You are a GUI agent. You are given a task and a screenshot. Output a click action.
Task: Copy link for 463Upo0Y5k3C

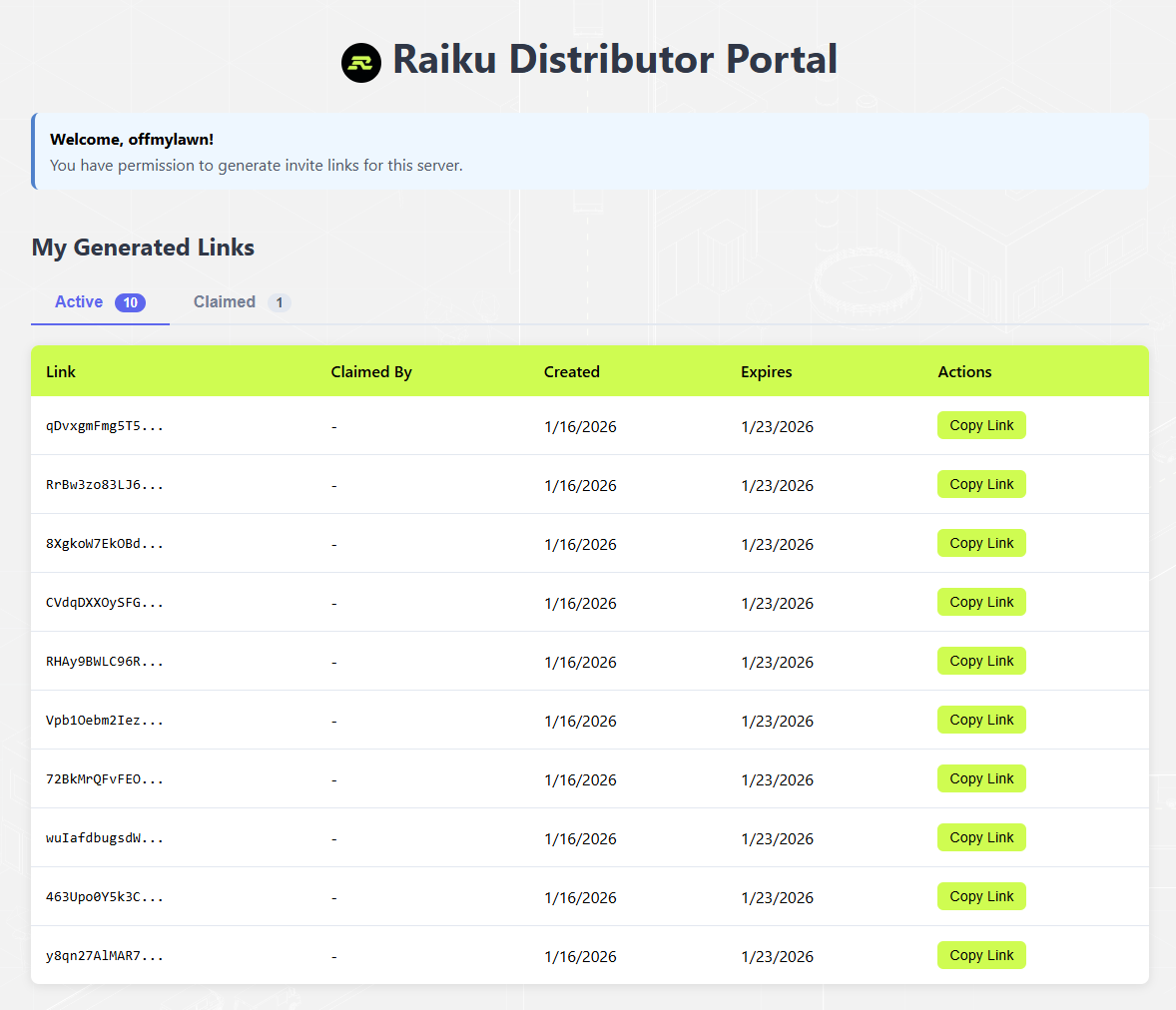point(981,896)
